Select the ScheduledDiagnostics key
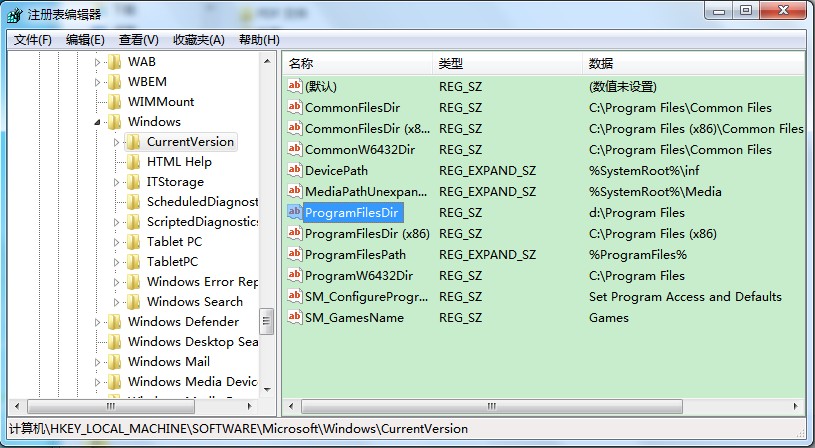The width and height of the screenshot is (815, 448). point(202,202)
